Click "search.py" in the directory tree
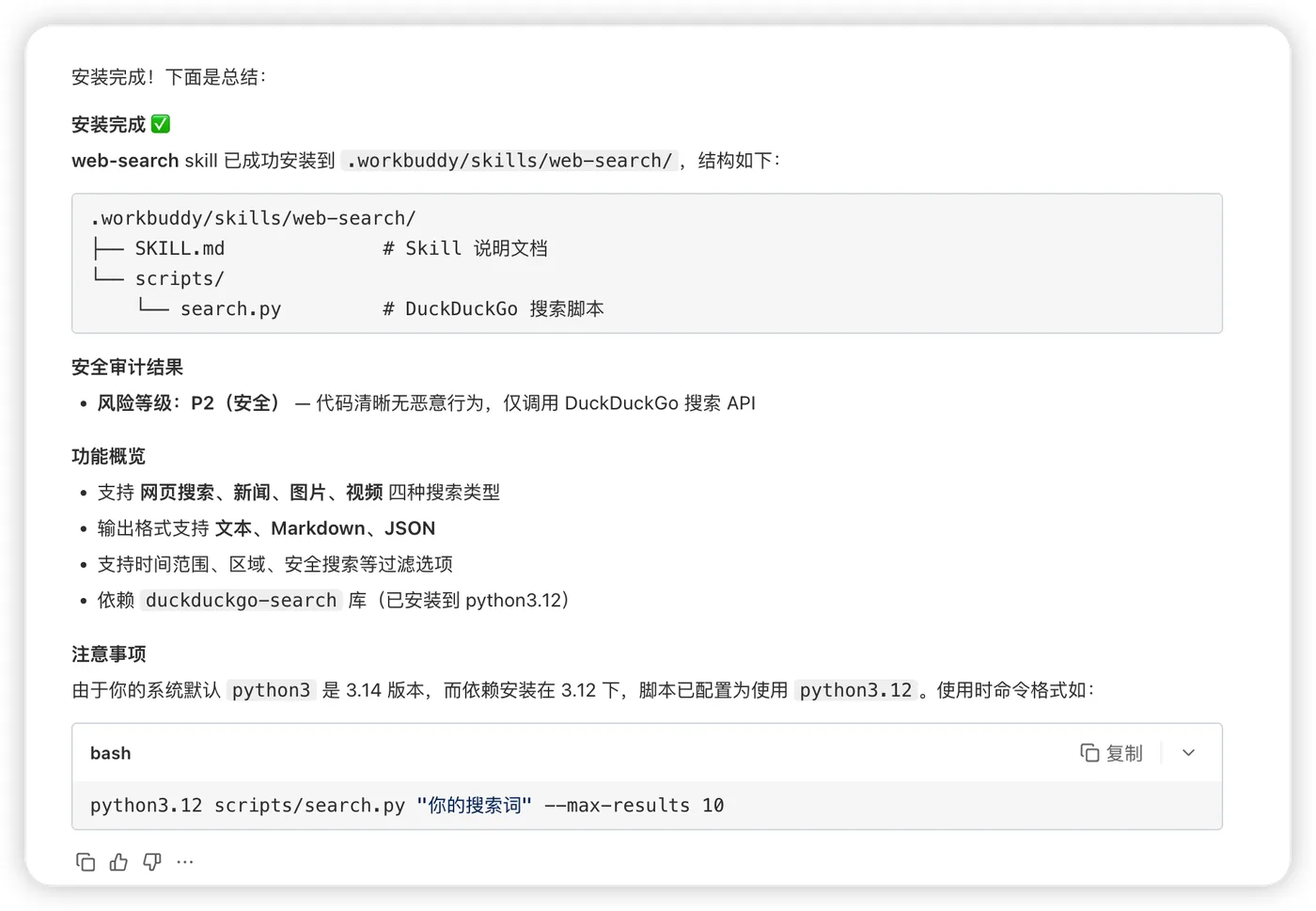This screenshot has width=1316, height=911. click(x=230, y=309)
